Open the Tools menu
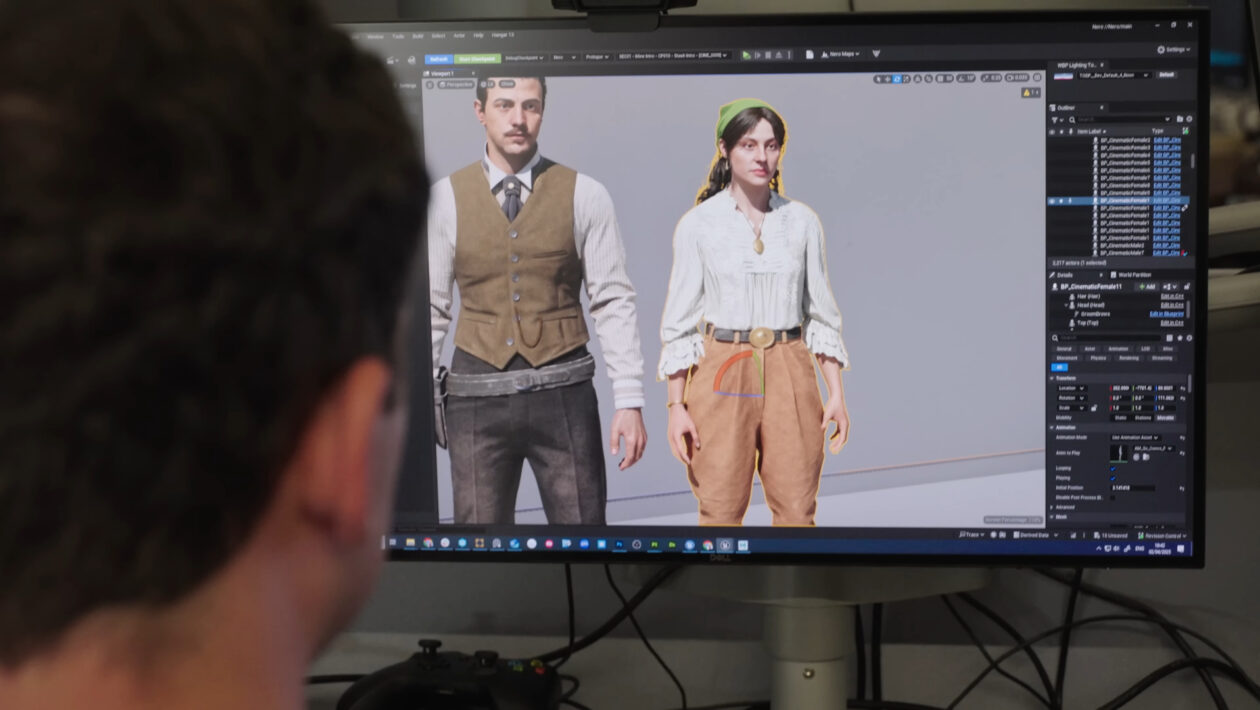Viewport: 1260px width, 710px height. tap(398, 36)
